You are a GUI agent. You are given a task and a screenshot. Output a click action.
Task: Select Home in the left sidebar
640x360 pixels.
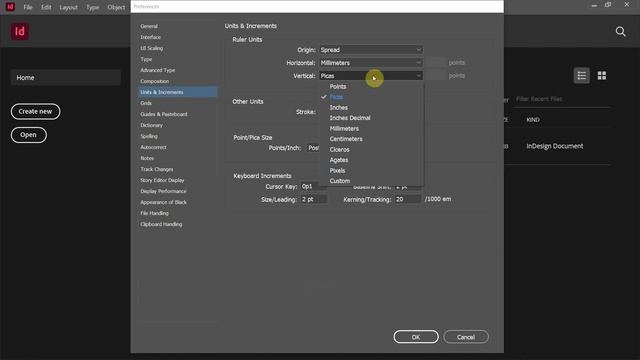click(x=66, y=78)
